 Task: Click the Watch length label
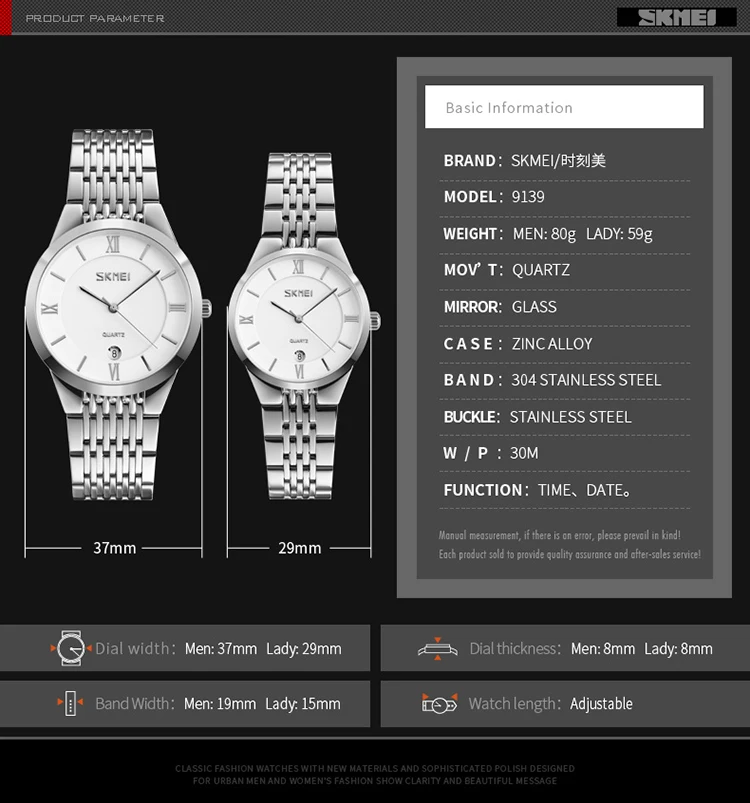(515, 704)
